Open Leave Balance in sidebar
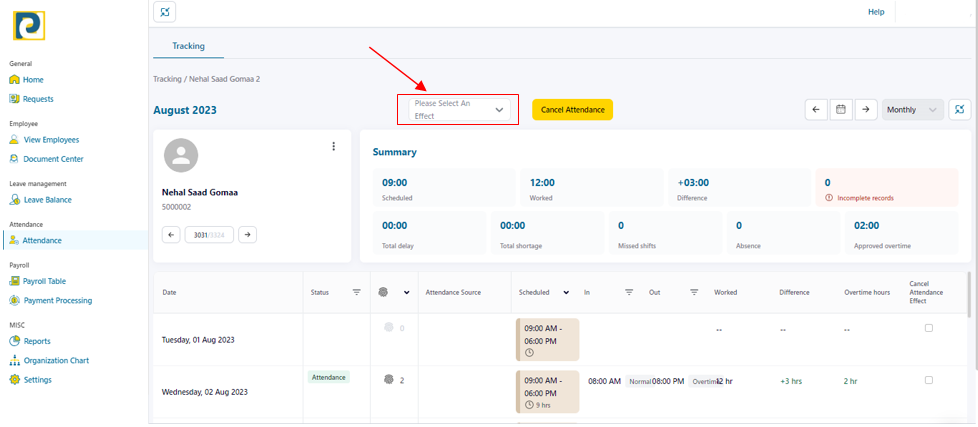This screenshot has width=978, height=427. coord(47,200)
